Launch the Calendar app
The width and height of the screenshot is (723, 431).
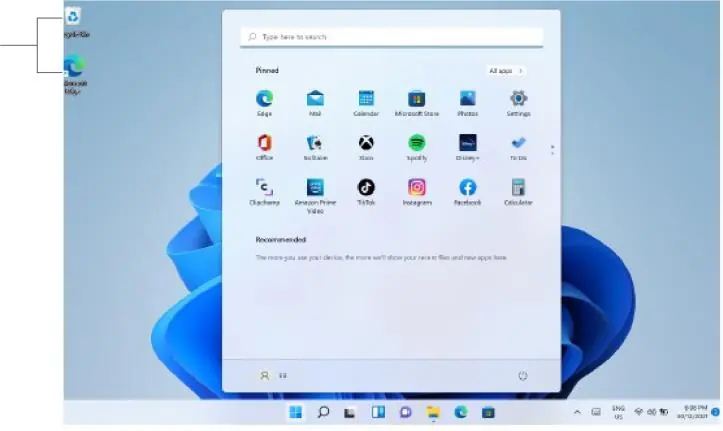(366, 103)
